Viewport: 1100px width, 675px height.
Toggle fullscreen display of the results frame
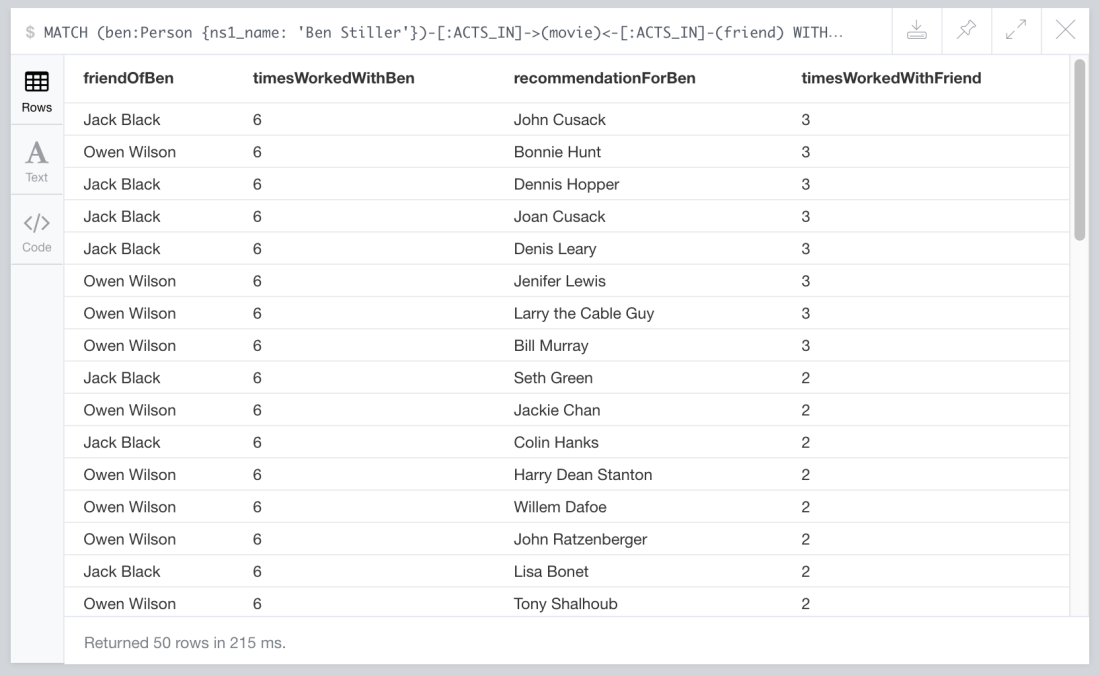click(x=1016, y=30)
